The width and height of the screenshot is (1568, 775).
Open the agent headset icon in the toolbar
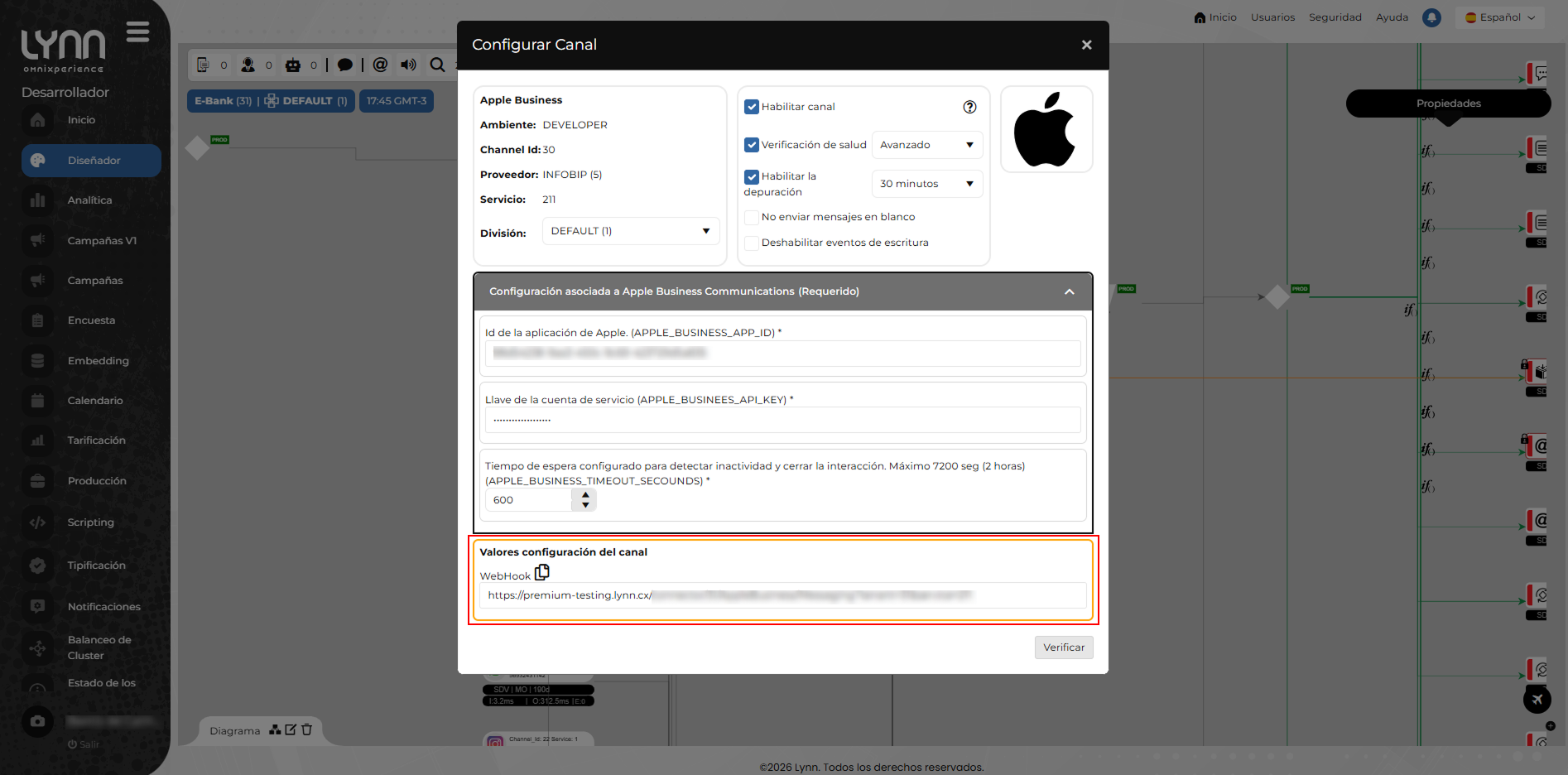[248, 65]
